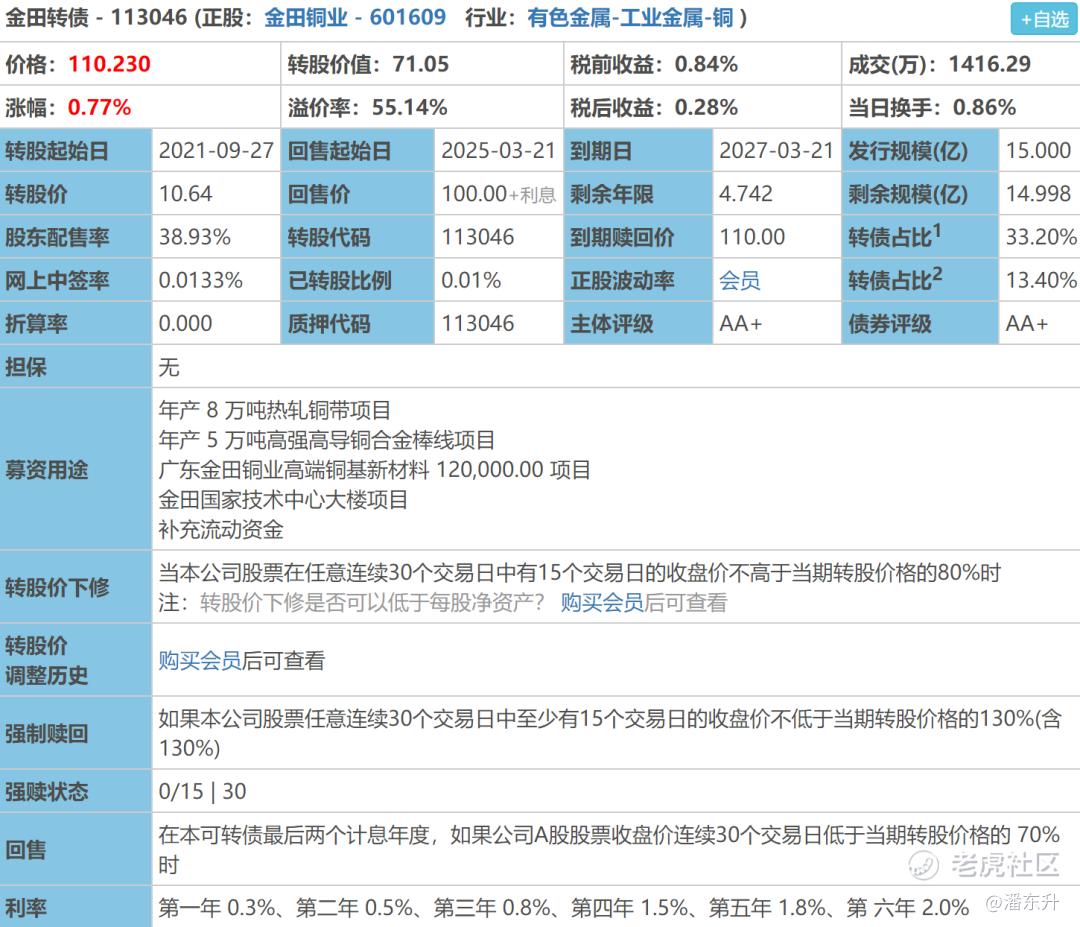Click the 转股价值 value 71.05
1080x927 pixels.
421,64
